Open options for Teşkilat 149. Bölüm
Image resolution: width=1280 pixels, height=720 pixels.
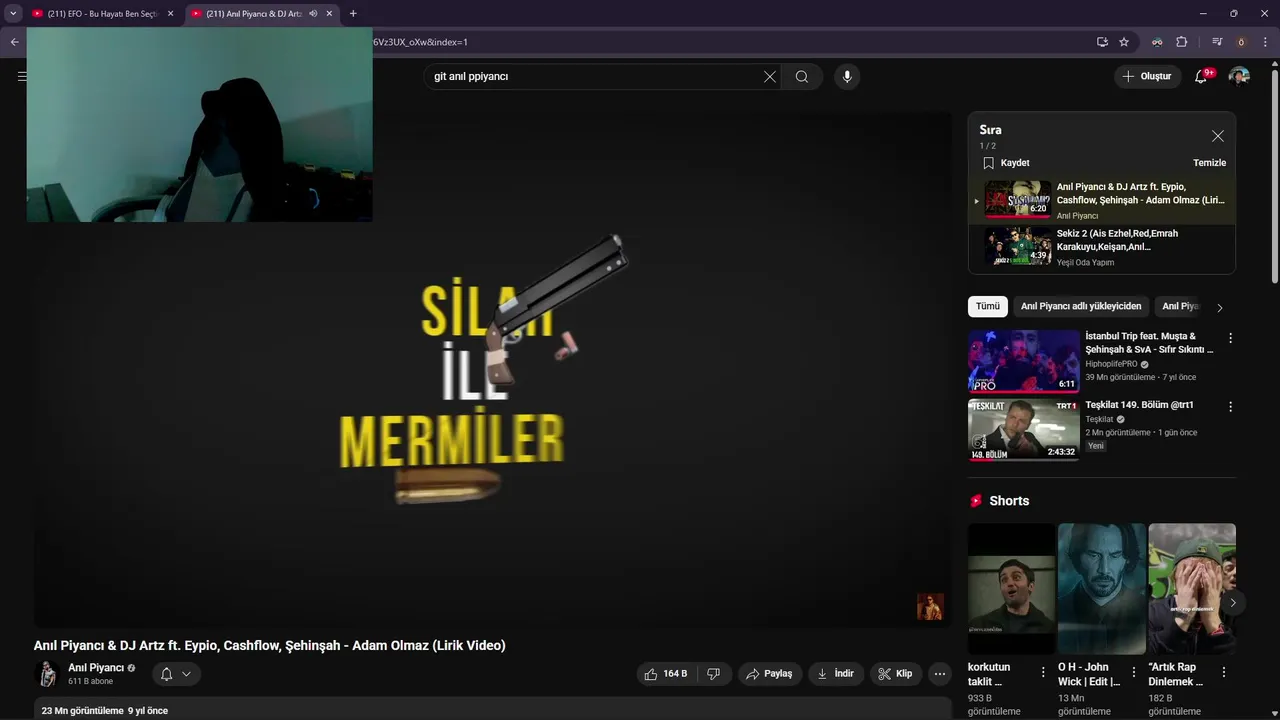point(1230,408)
